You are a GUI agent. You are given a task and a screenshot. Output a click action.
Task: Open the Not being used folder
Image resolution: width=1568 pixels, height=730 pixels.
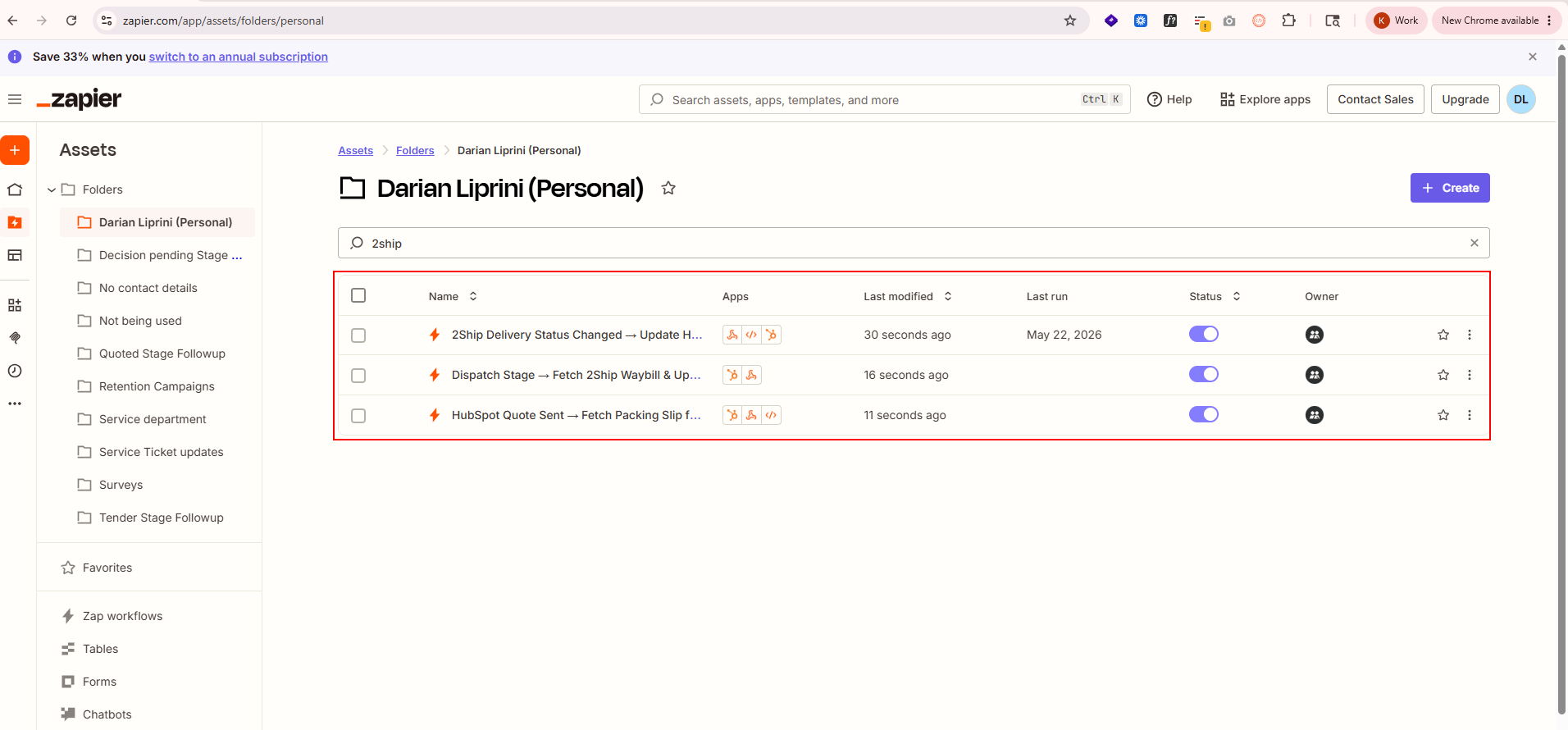[x=158, y=321]
